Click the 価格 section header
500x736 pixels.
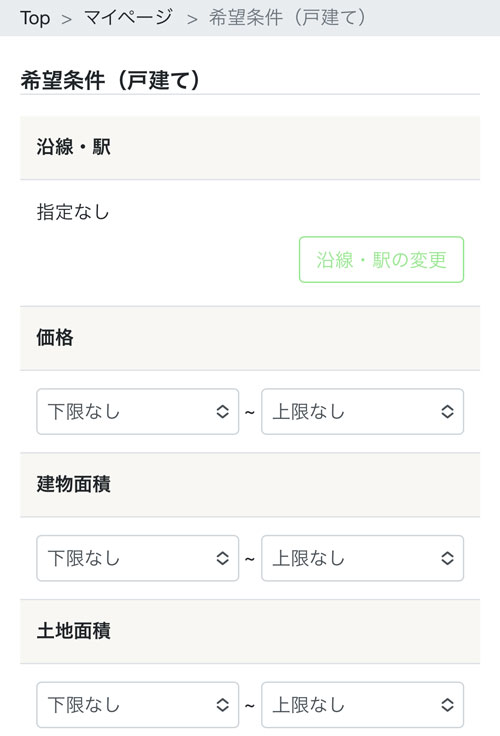[250, 338]
